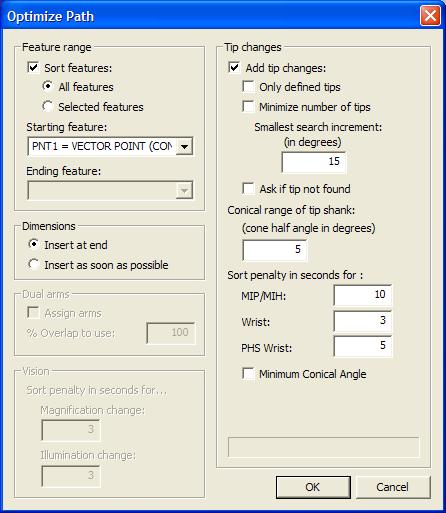Screen dimensions: 446x513
Task: Toggle the Add tip changes checkbox
Action: tap(234, 68)
